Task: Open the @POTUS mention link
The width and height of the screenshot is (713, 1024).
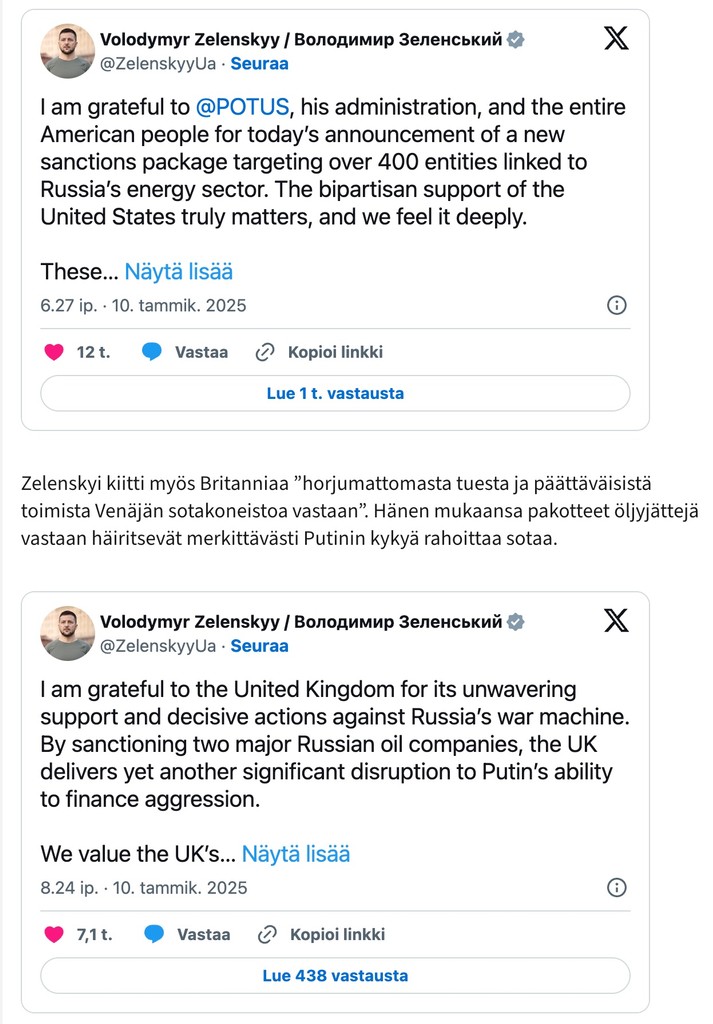Action: coord(242,107)
